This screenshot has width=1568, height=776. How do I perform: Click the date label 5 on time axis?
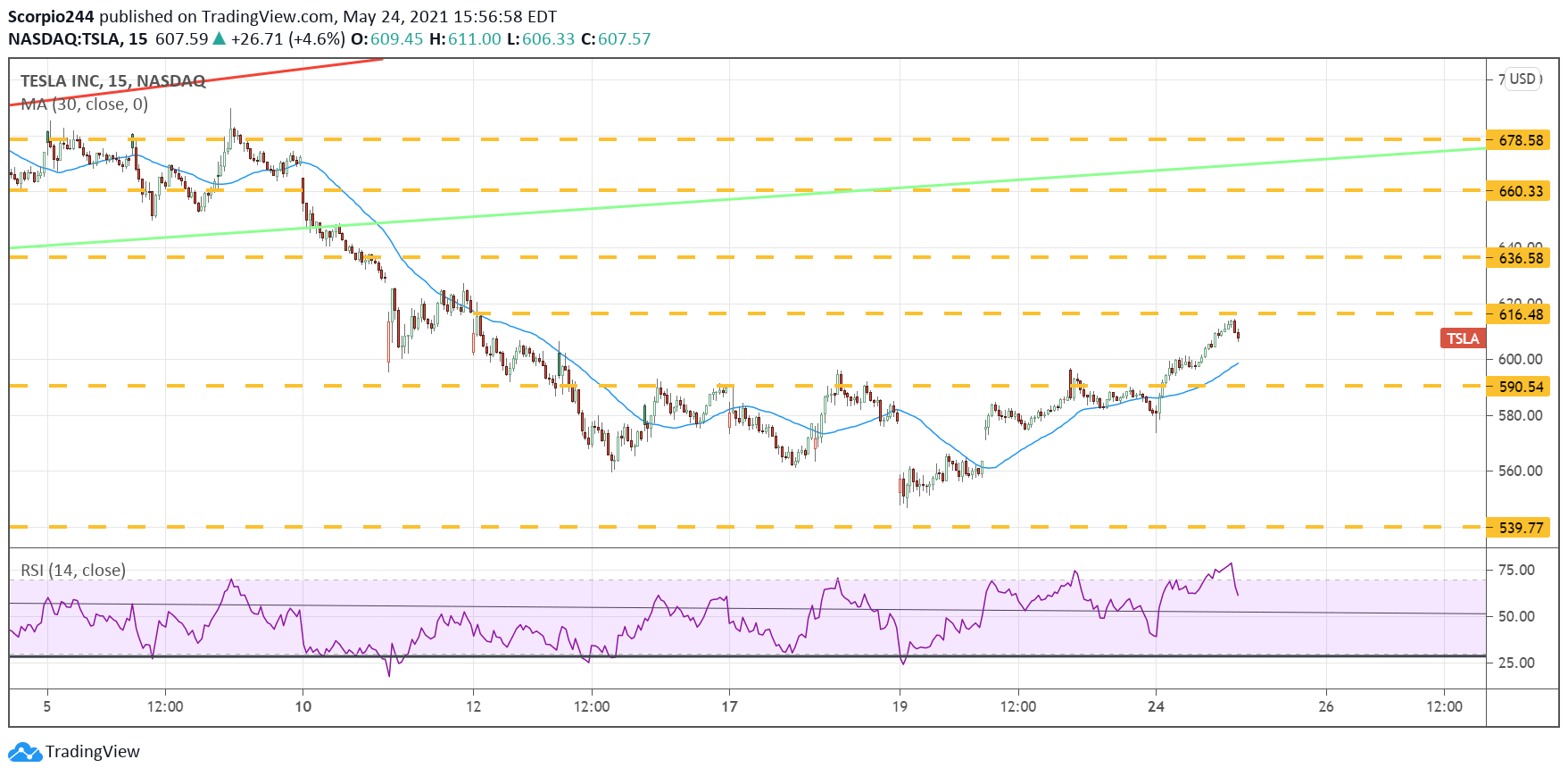[47, 706]
